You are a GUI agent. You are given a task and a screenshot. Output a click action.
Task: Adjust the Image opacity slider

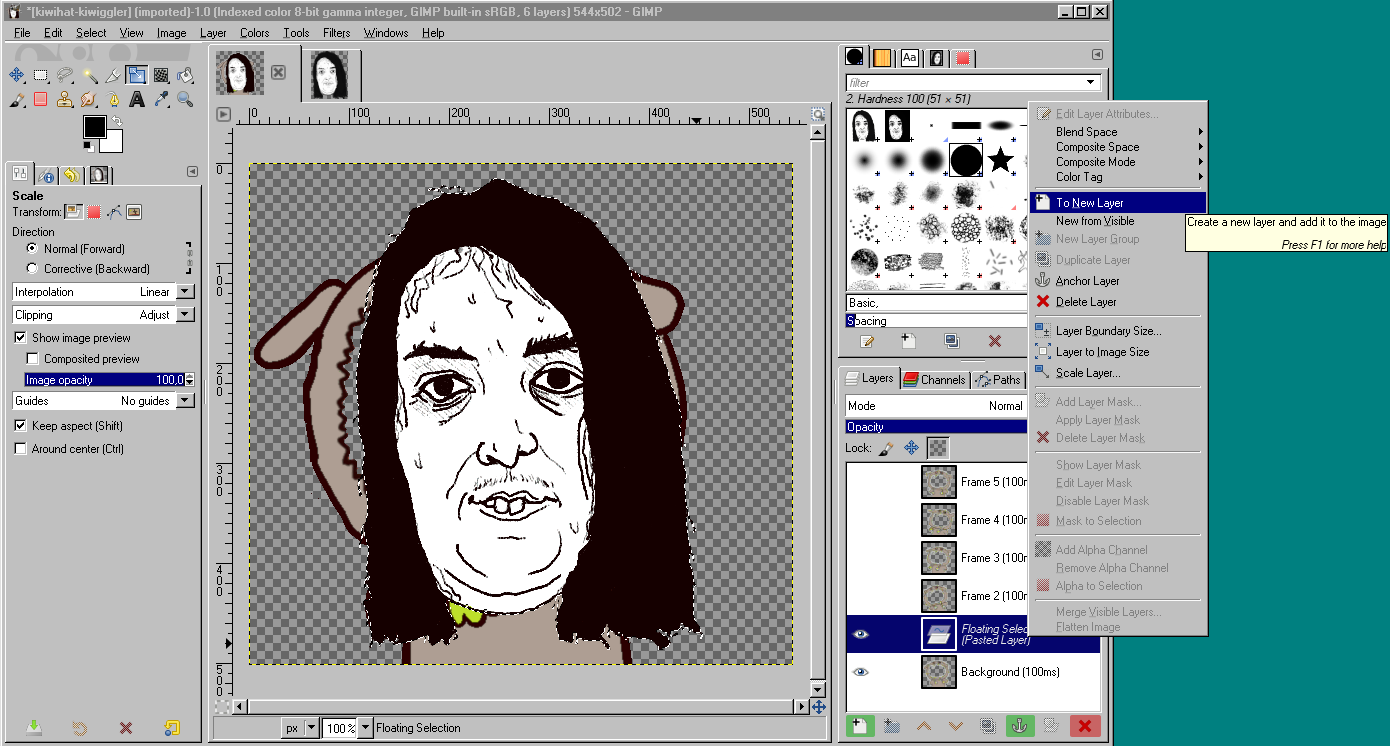click(x=104, y=380)
